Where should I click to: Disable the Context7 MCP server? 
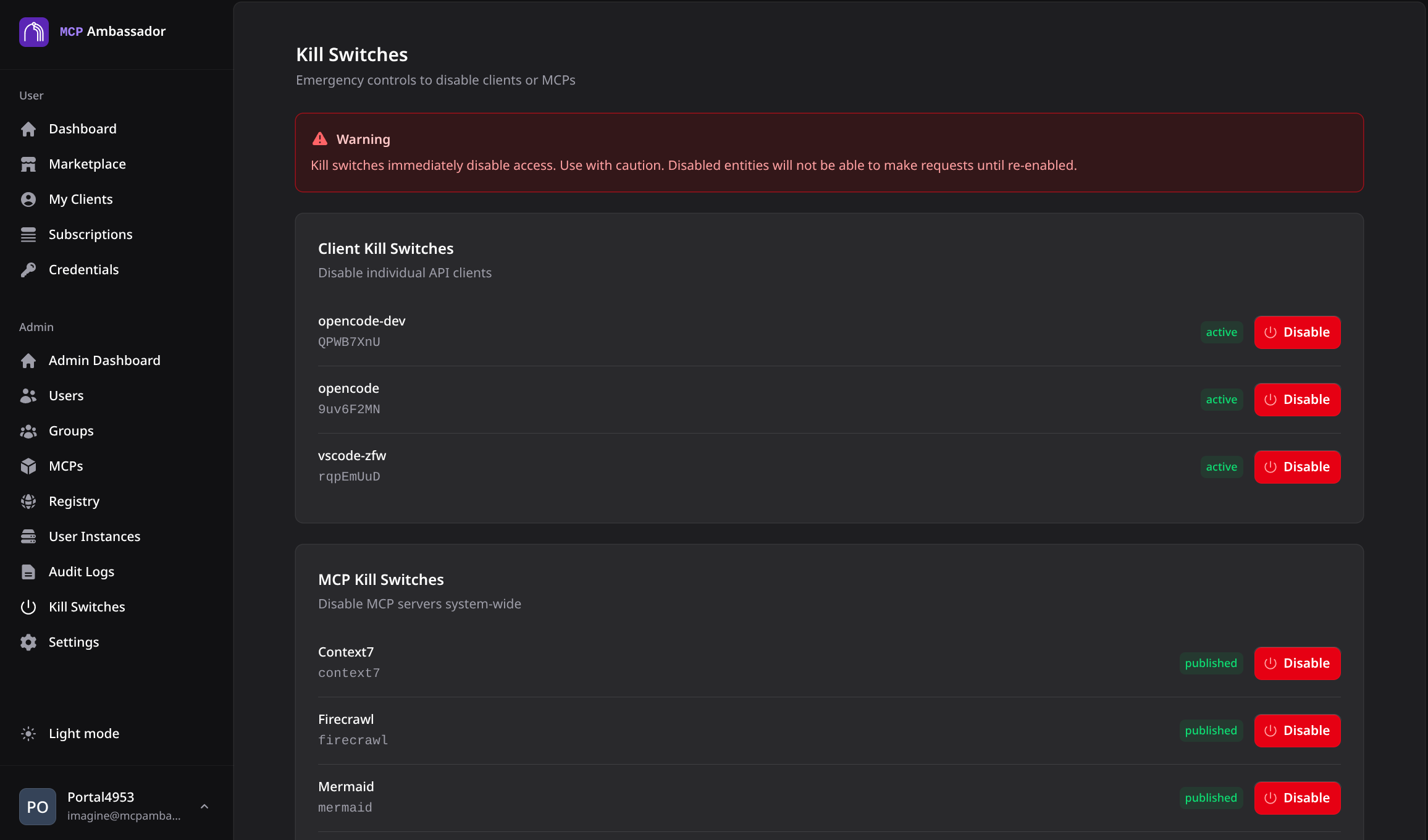[1297, 663]
